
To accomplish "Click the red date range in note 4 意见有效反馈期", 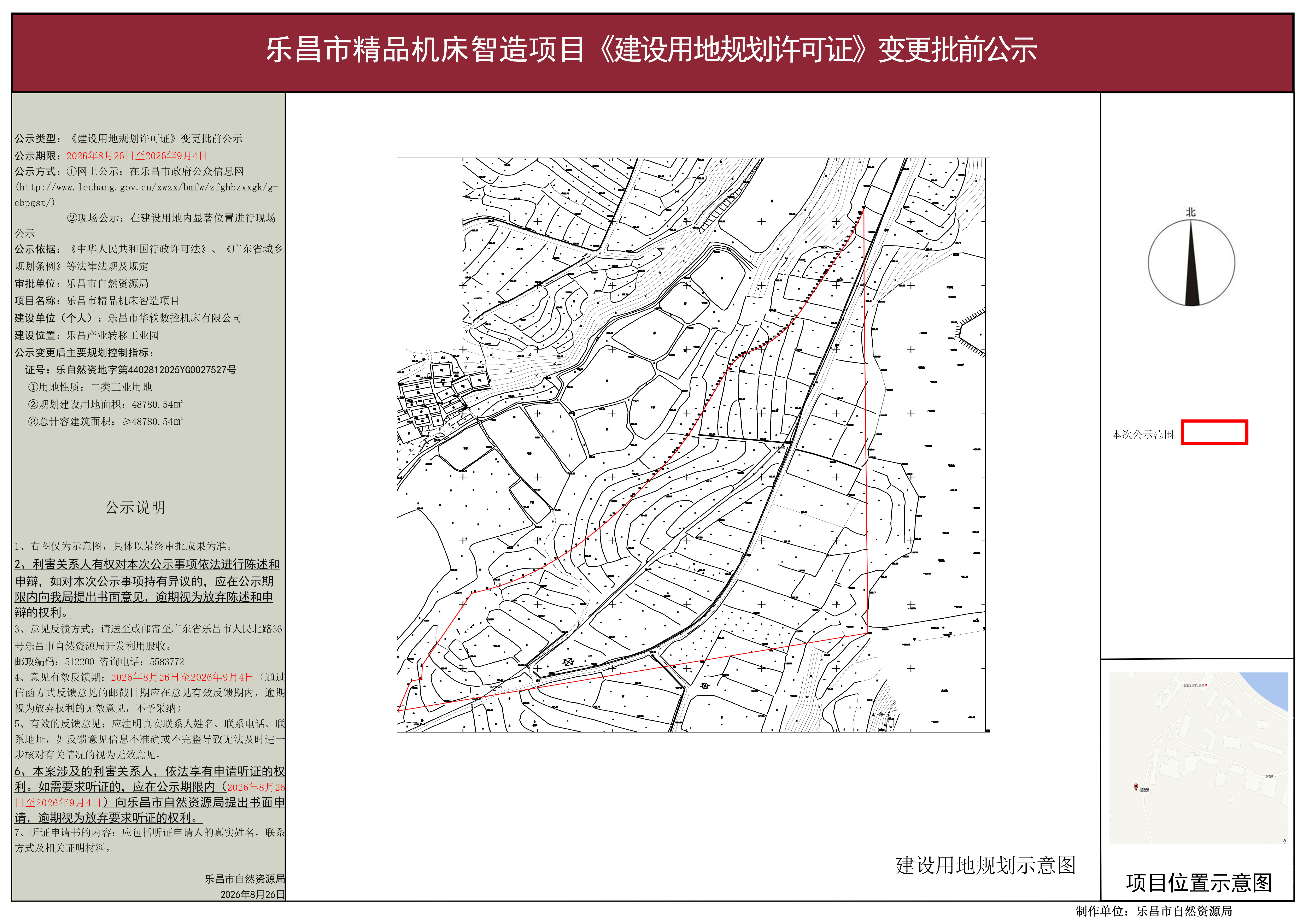I will click(x=182, y=677).
